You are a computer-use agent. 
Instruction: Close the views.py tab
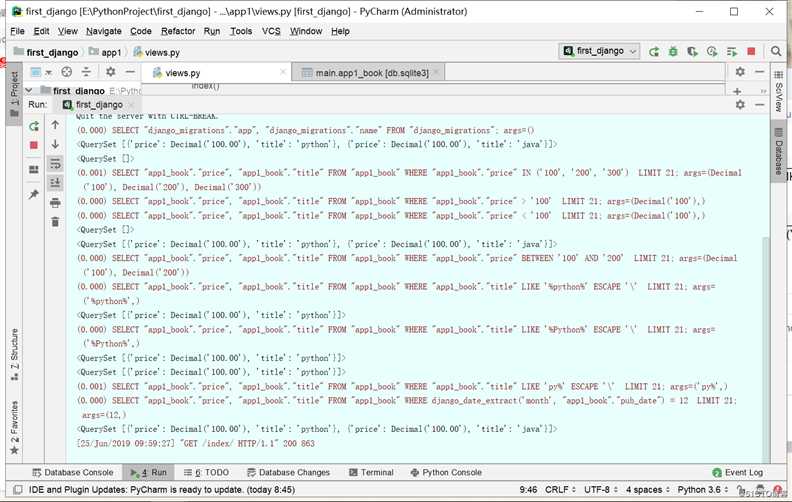pos(283,72)
